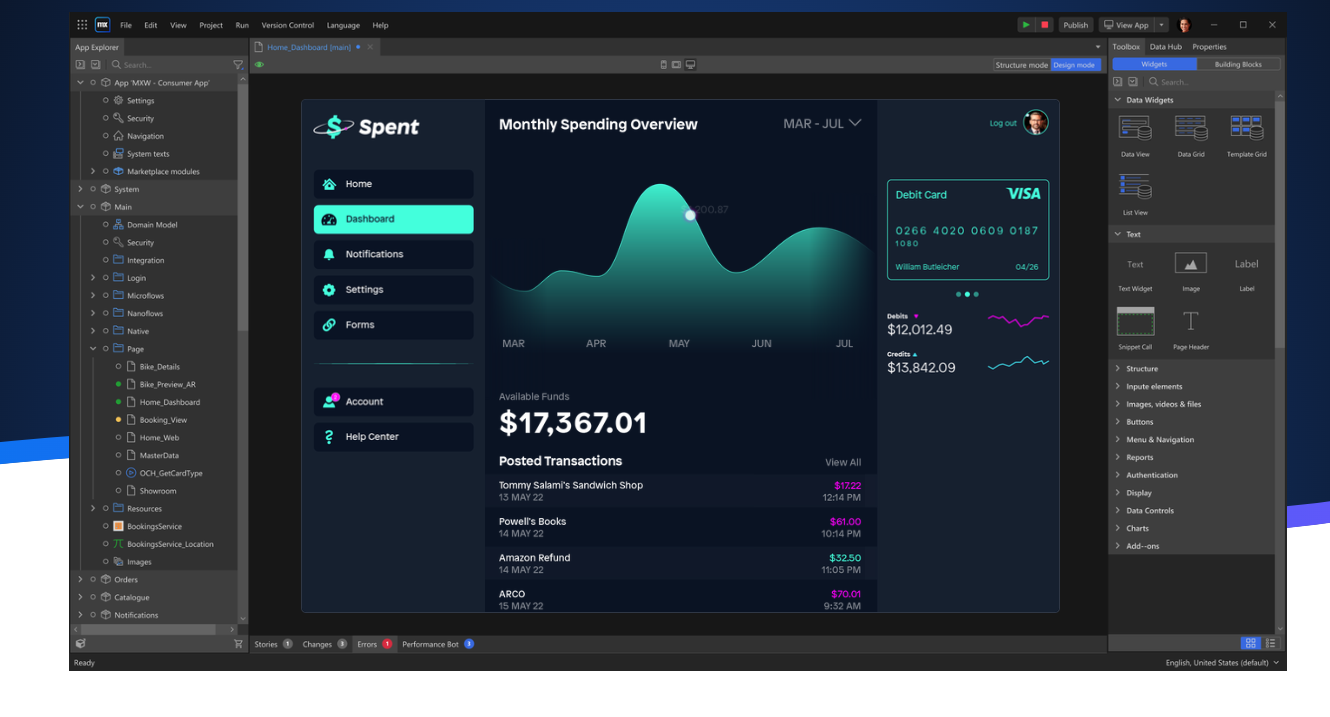Screen dimensions: 1330x717
Task: Switch to the Data Hub tab
Action: coord(1165,47)
